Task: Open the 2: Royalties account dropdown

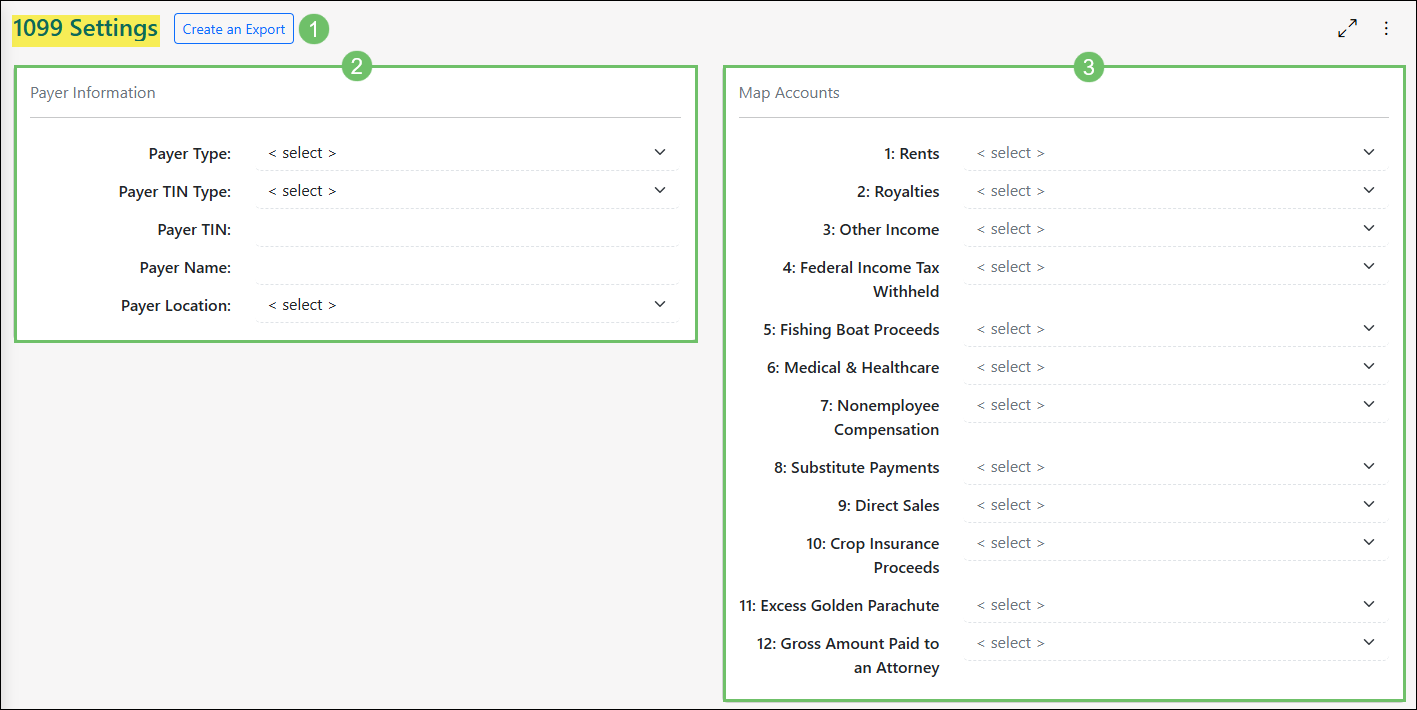Action: click(1175, 191)
